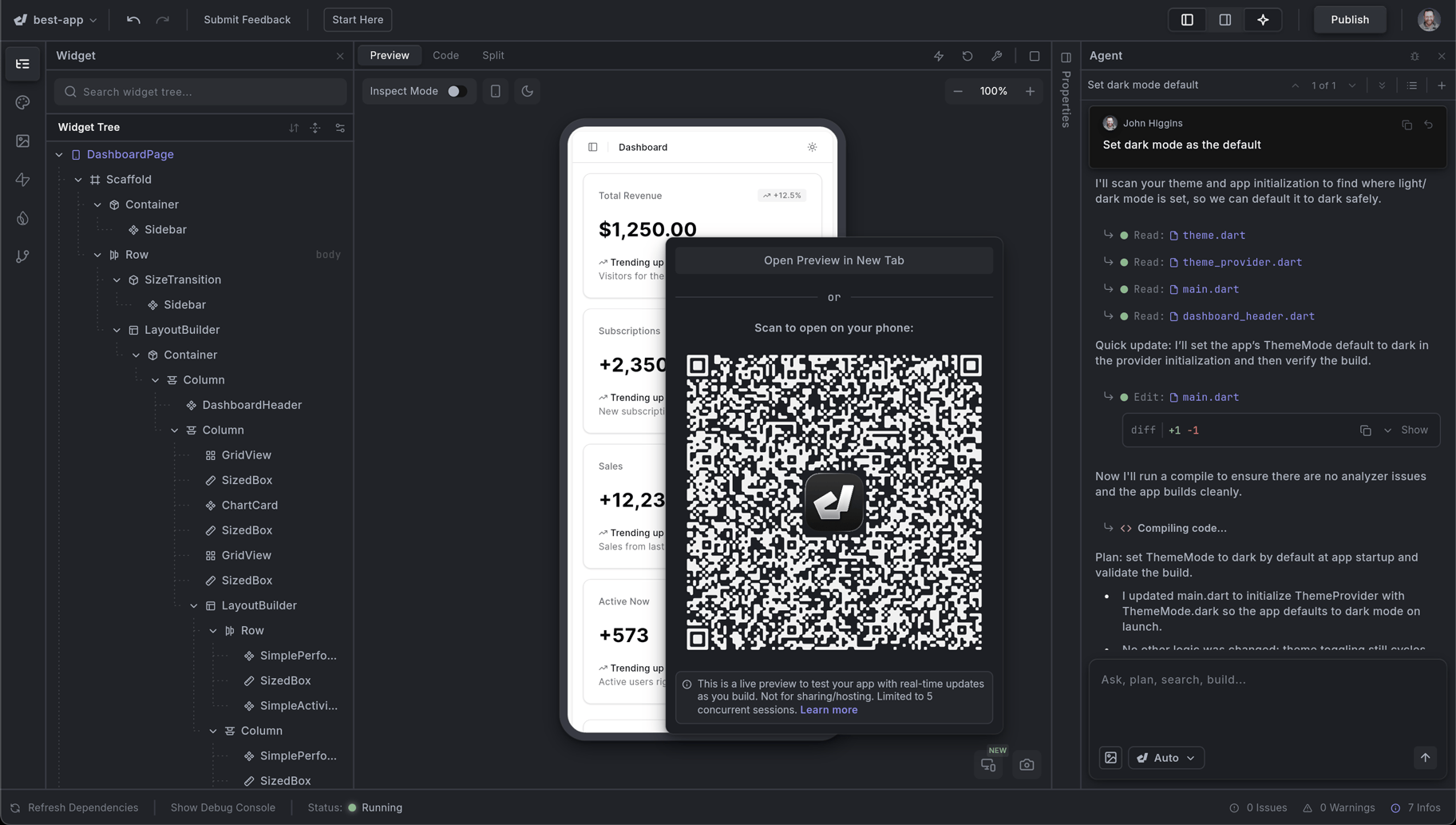Collapse the Scaffold tree node
Screen dimensions: 1456x825
tap(78, 179)
